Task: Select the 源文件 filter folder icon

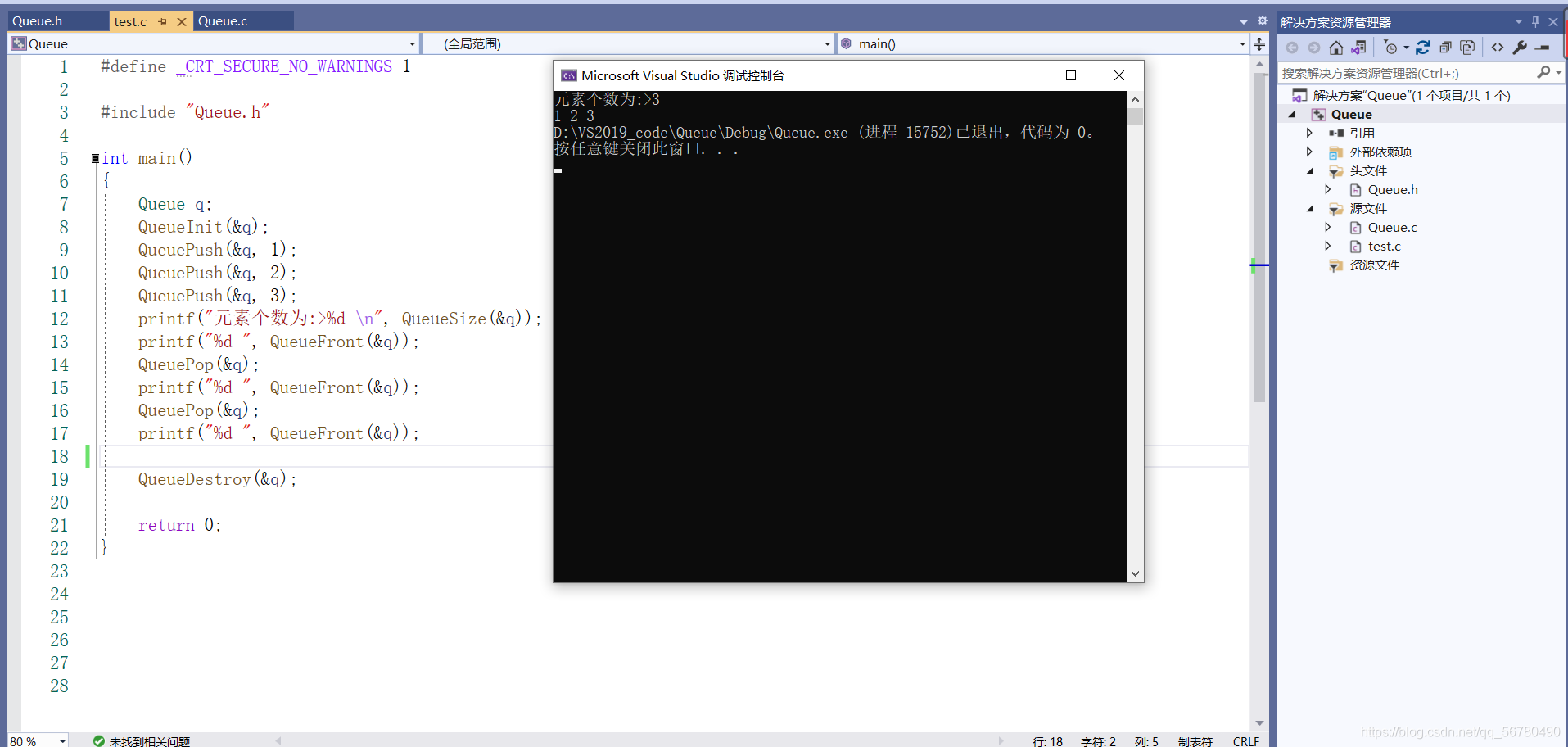Action: (1336, 209)
